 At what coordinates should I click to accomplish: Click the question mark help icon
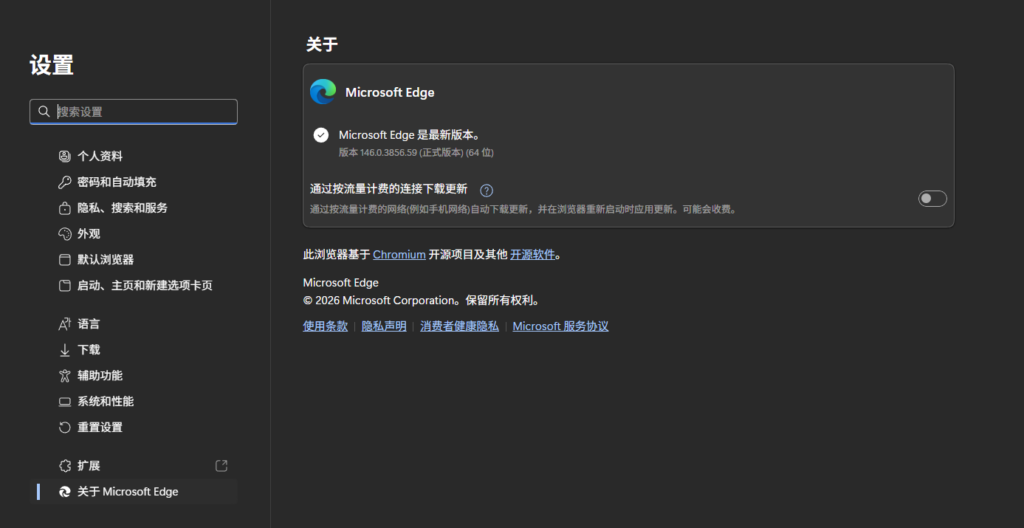pyautogui.click(x=487, y=191)
